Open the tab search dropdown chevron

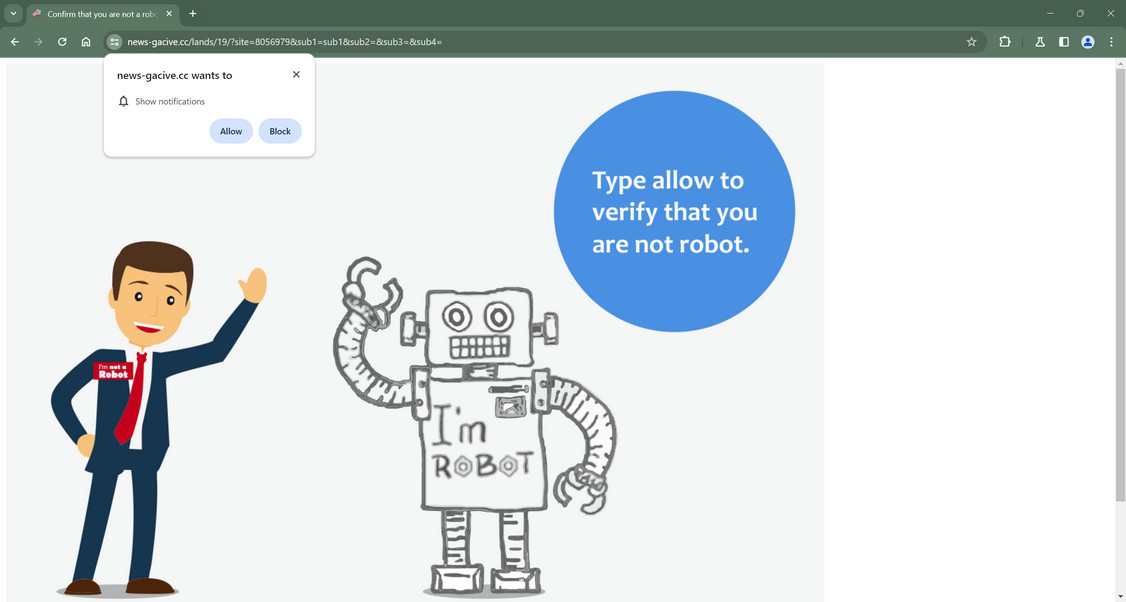coord(14,13)
